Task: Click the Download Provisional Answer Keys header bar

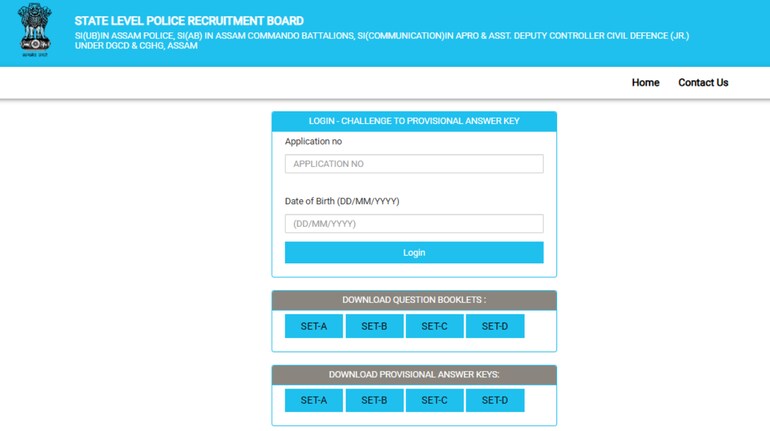Action: pyautogui.click(x=414, y=375)
